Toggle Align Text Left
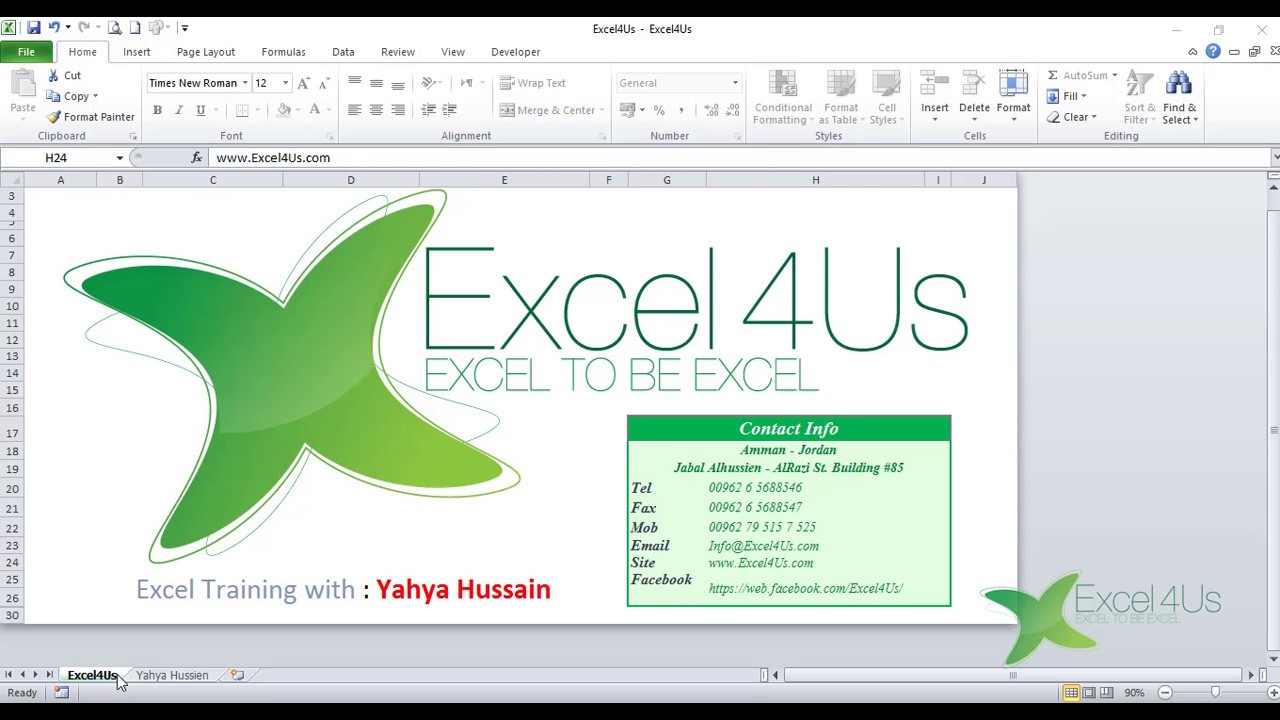 (354, 110)
